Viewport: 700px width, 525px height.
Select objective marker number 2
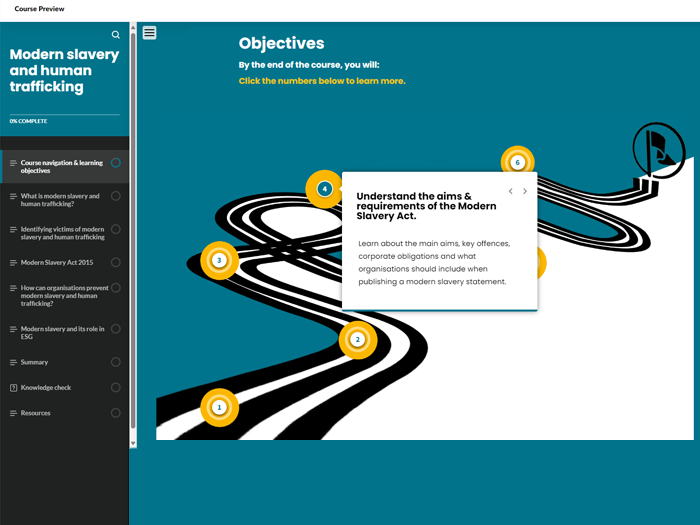click(358, 340)
